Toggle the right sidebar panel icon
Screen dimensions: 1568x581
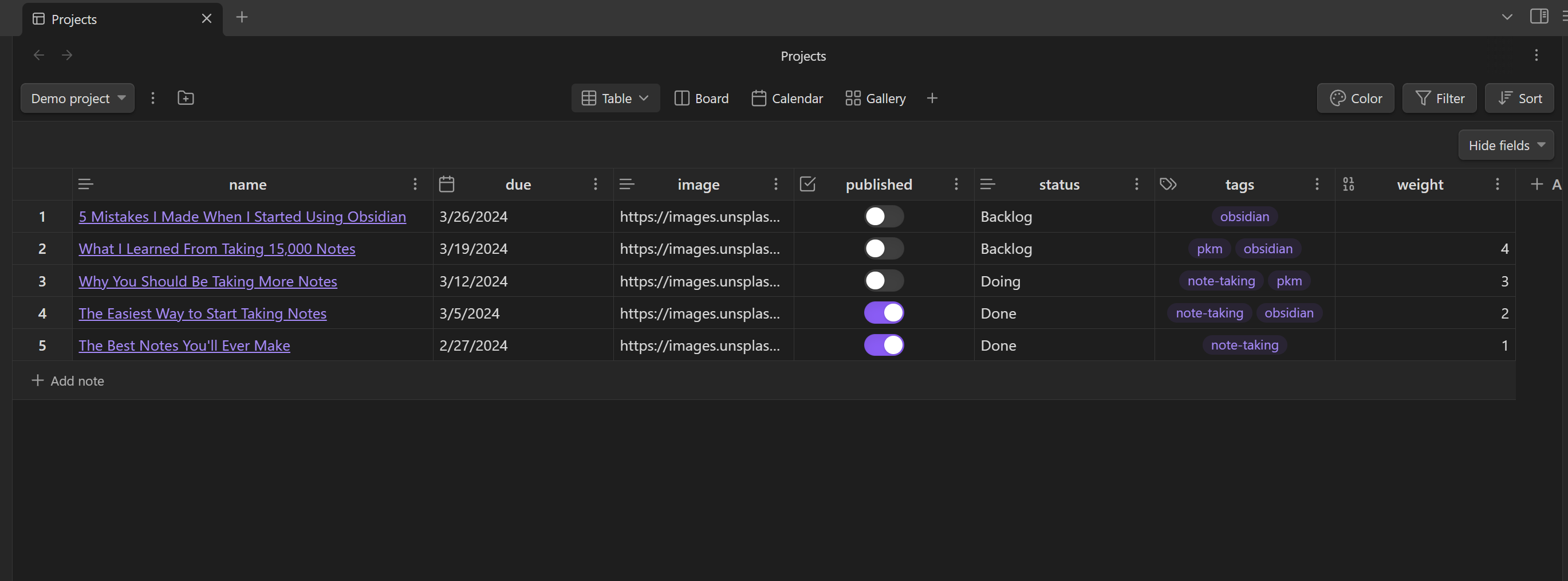(x=1539, y=17)
